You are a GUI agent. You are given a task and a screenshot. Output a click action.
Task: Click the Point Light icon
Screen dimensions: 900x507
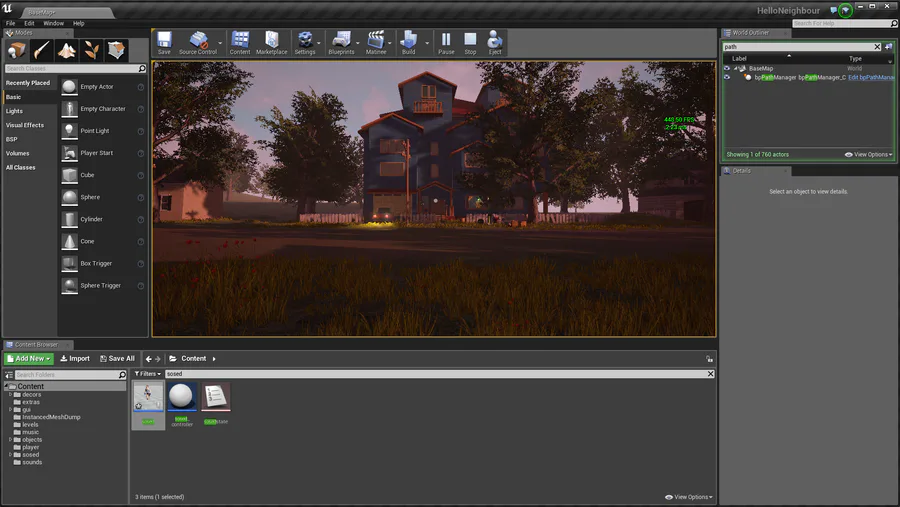tap(69, 131)
